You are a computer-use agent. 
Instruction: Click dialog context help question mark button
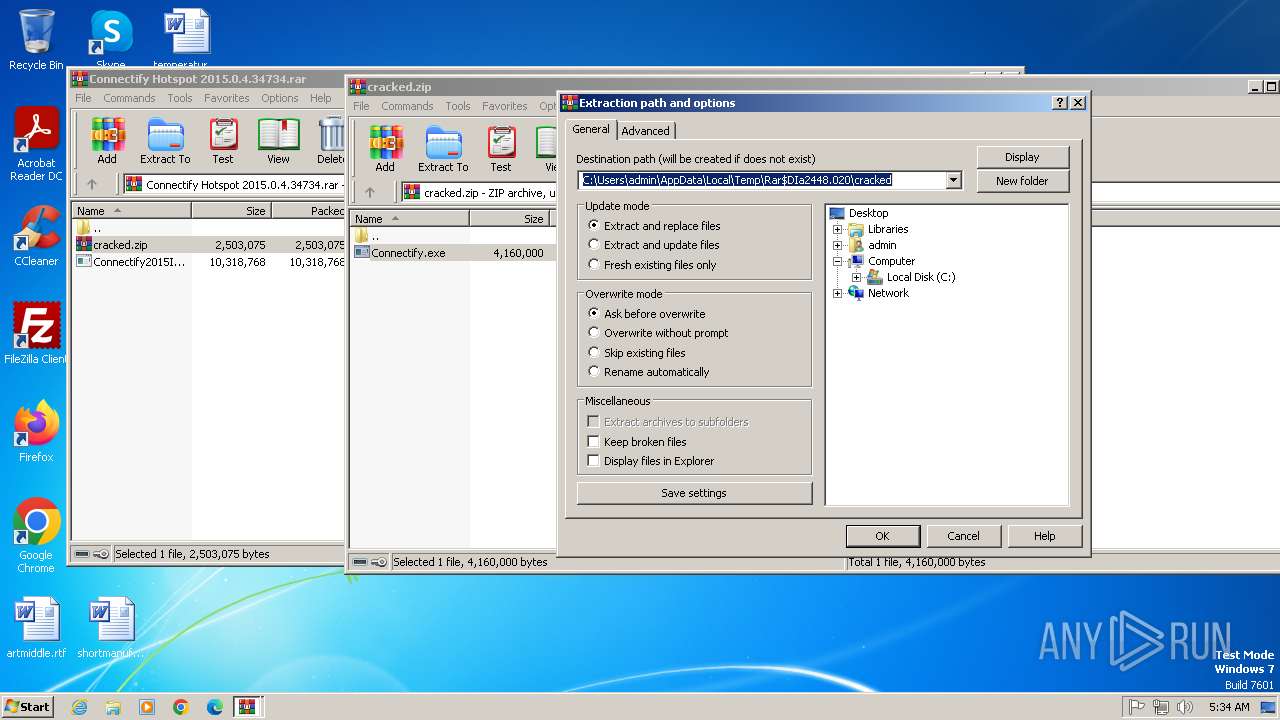click(1060, 103)
